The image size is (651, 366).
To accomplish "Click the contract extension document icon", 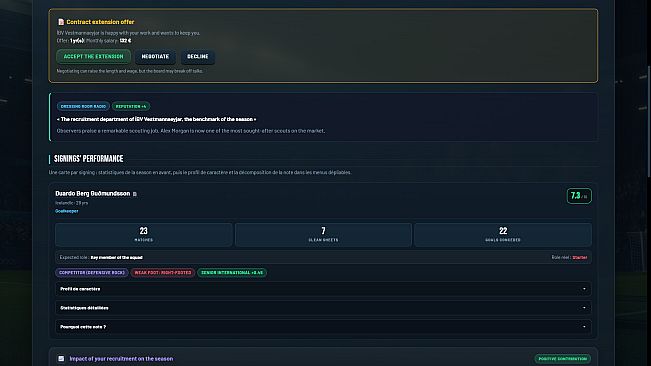I will click(x=61, y=22).
